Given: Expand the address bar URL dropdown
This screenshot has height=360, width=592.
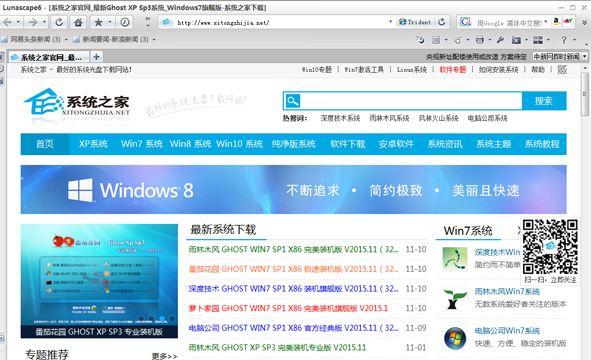Looking at the screenshot, I should [x=390, y=22].
